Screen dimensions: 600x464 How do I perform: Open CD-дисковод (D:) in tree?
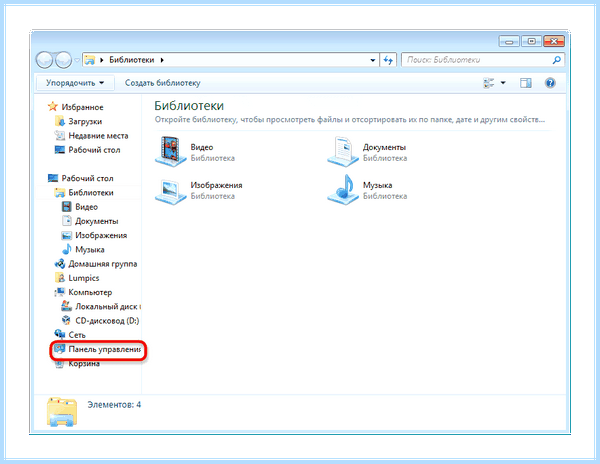(x=107, y=321)
